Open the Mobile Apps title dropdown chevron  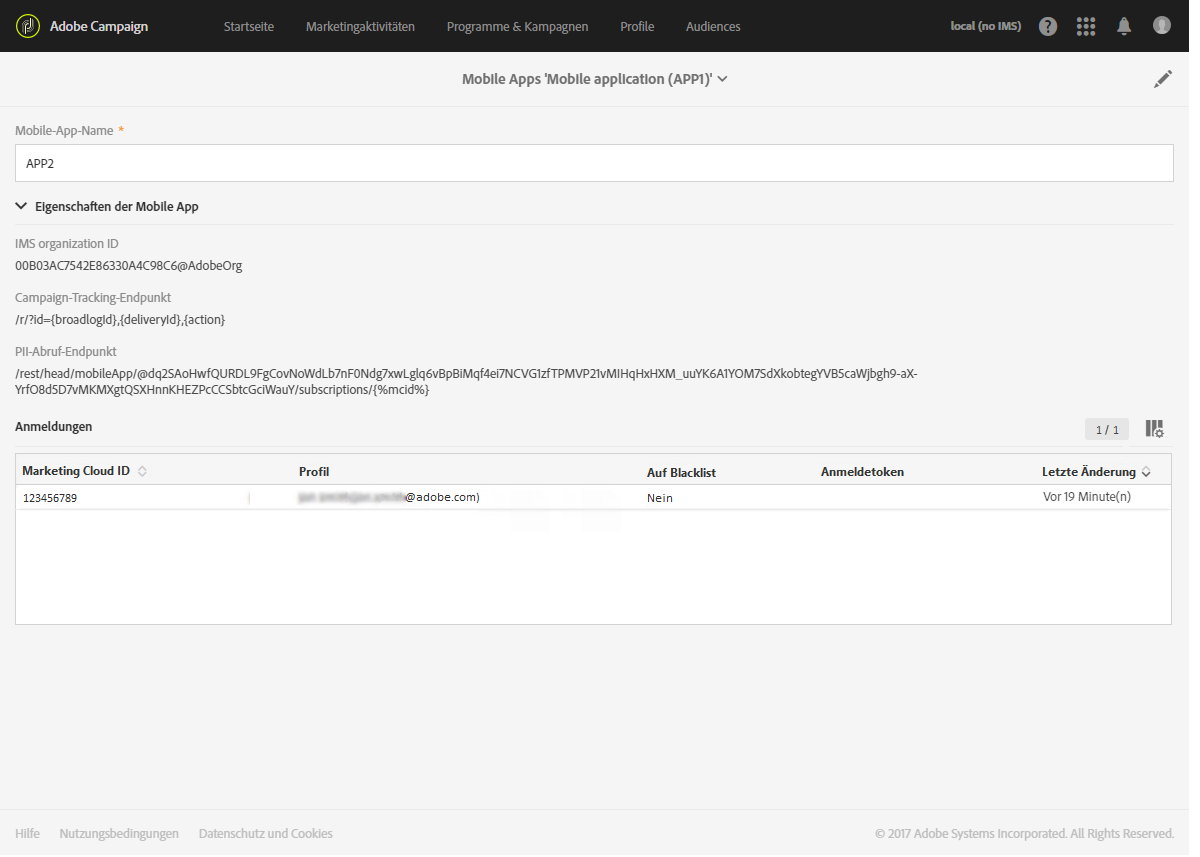pyautogui.click(x=723, y=80)
